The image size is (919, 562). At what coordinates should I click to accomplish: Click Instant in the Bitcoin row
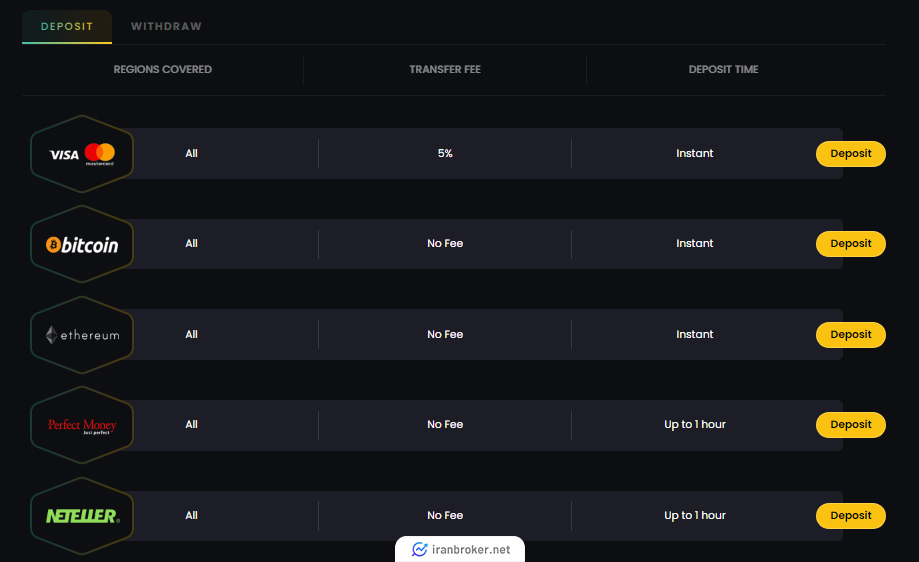(695, 244)
